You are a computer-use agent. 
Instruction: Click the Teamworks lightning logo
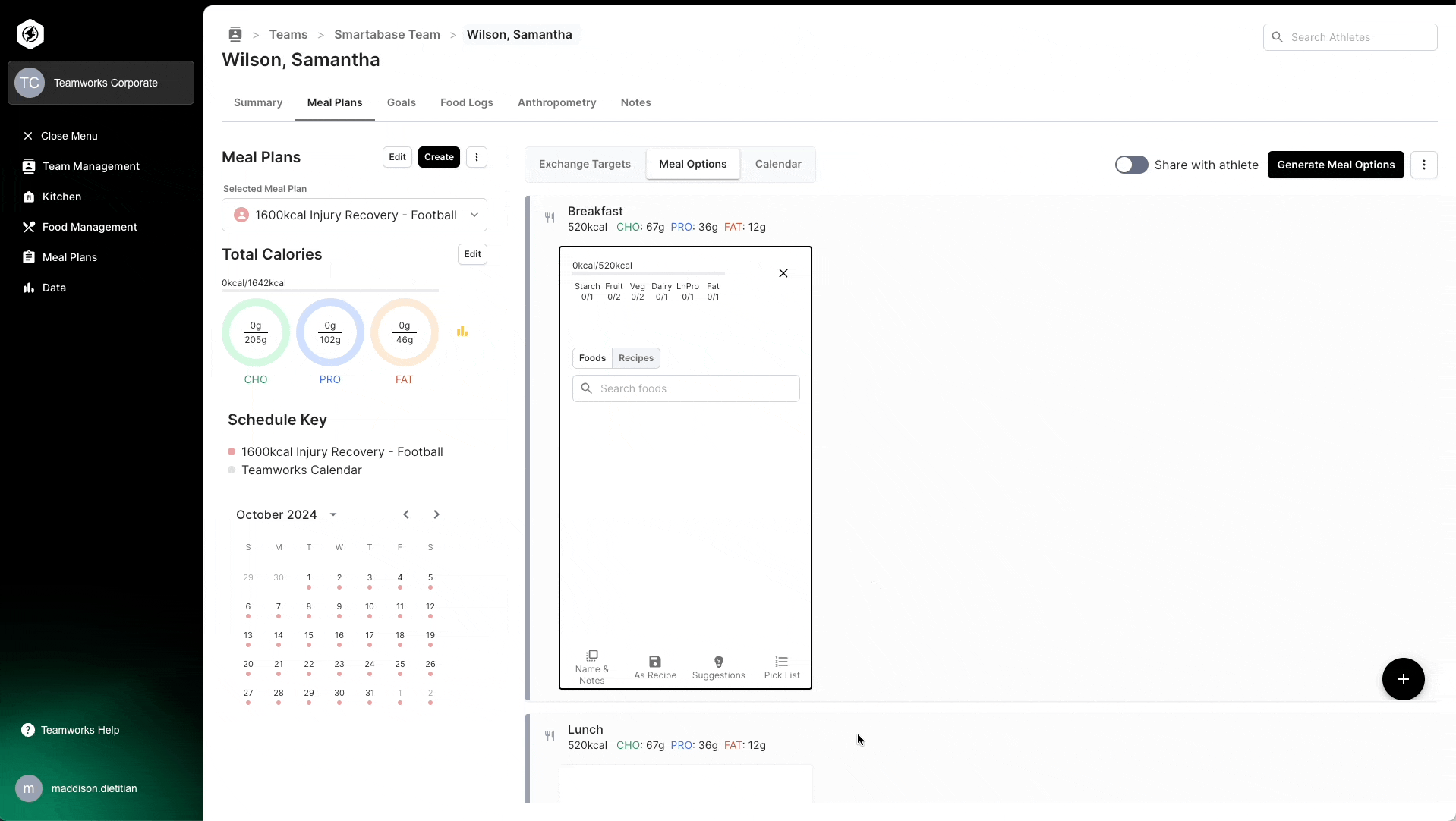click(30, 34)
